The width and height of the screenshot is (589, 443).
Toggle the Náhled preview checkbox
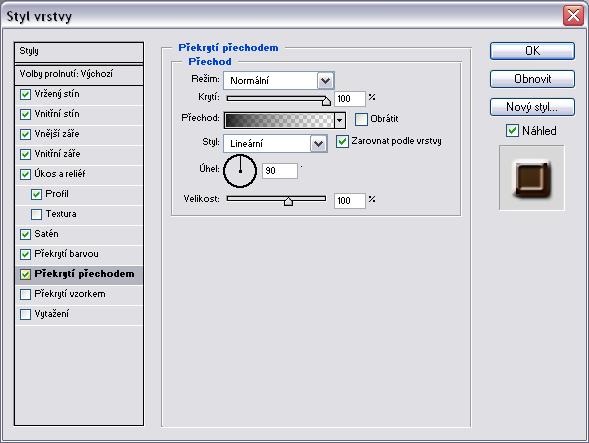tap(512, 131)
